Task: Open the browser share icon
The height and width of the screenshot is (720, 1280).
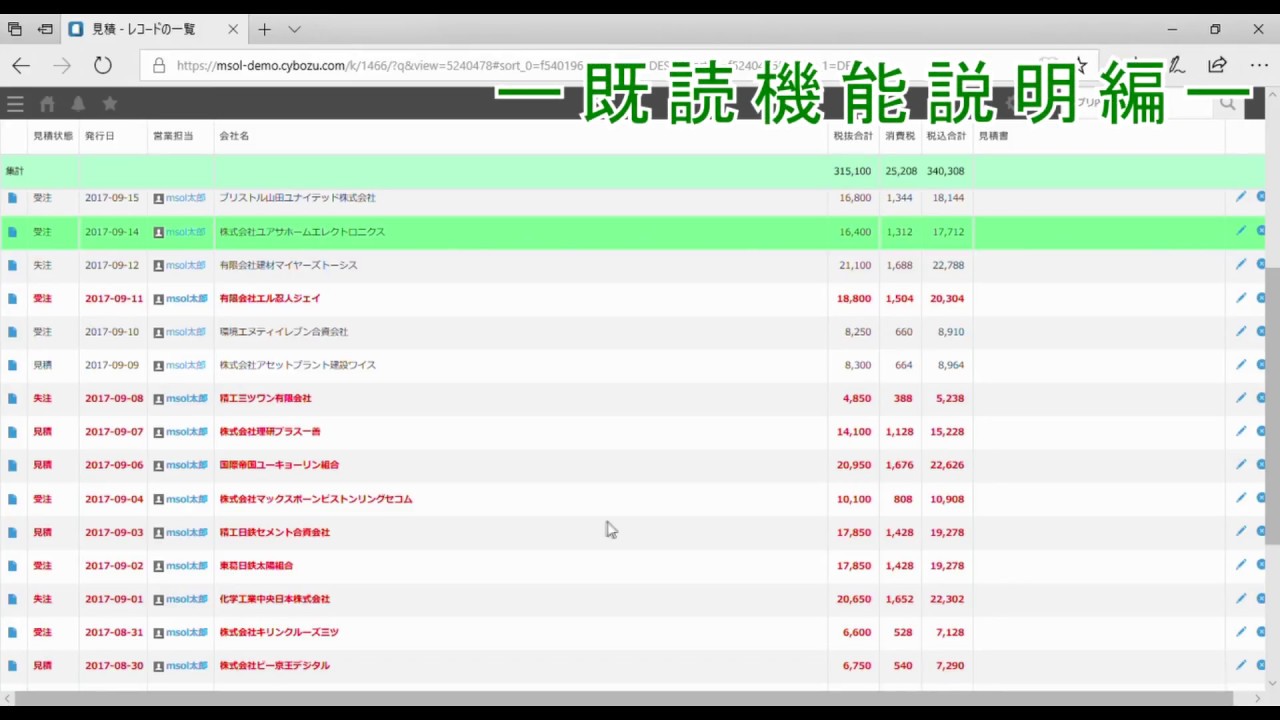Action: (1217, 65)
